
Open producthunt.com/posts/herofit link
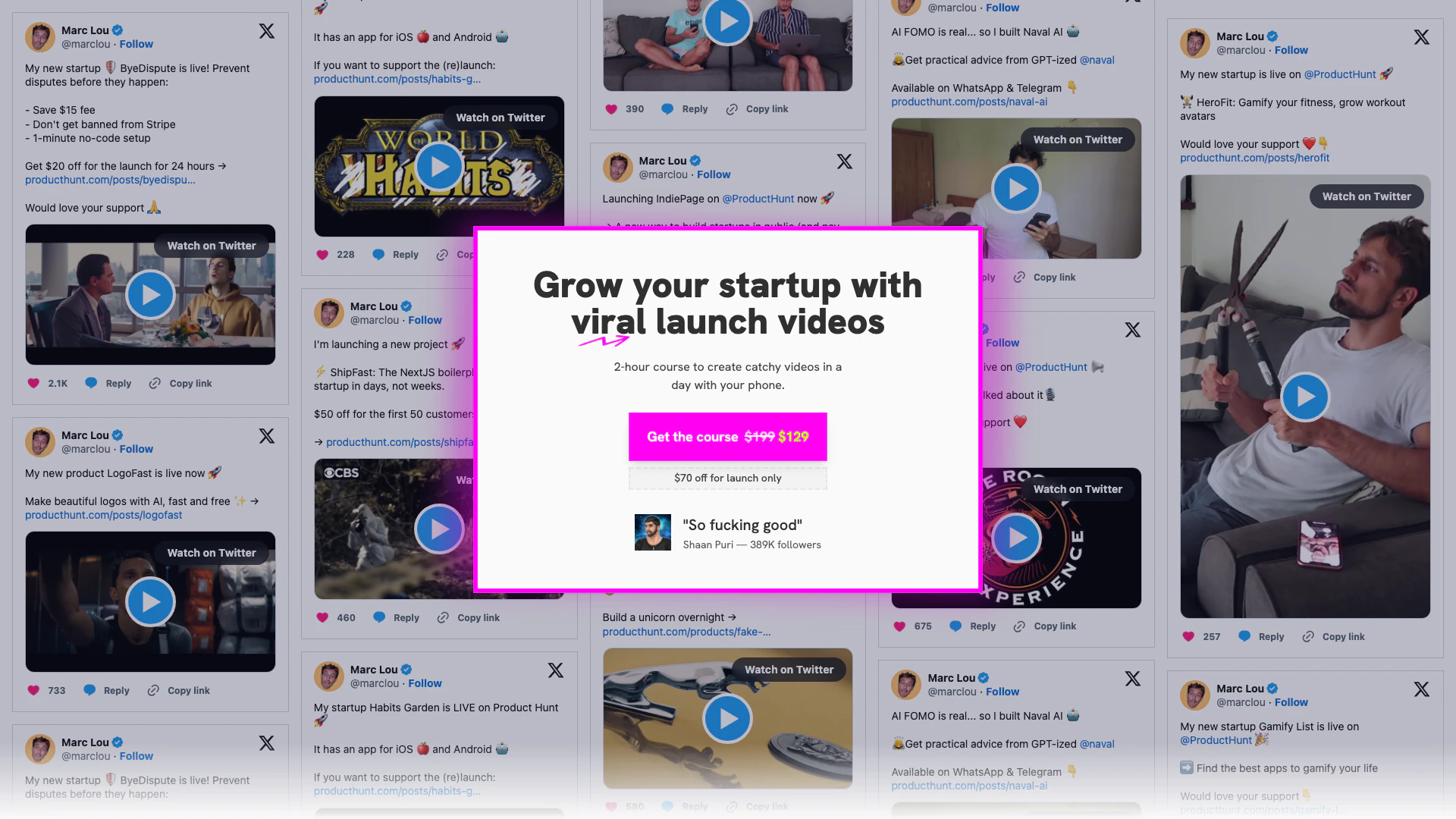1254,158
